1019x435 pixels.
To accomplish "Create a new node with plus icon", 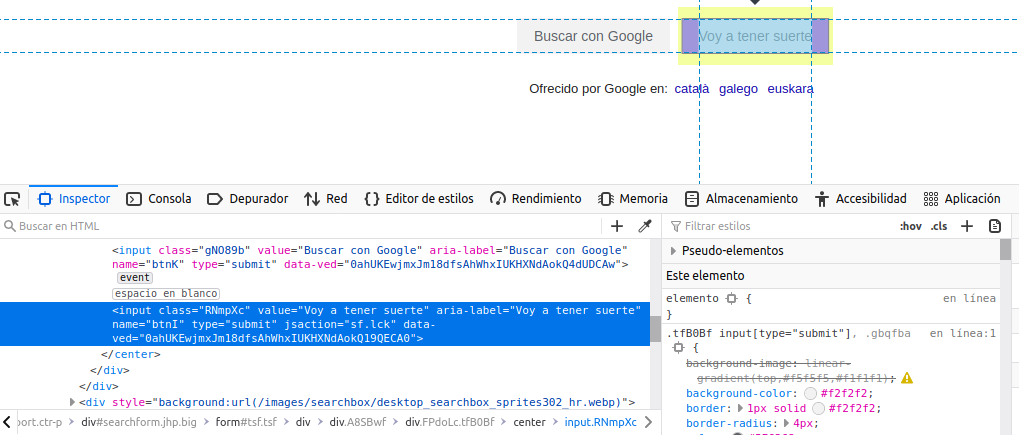I will [617, 226].
